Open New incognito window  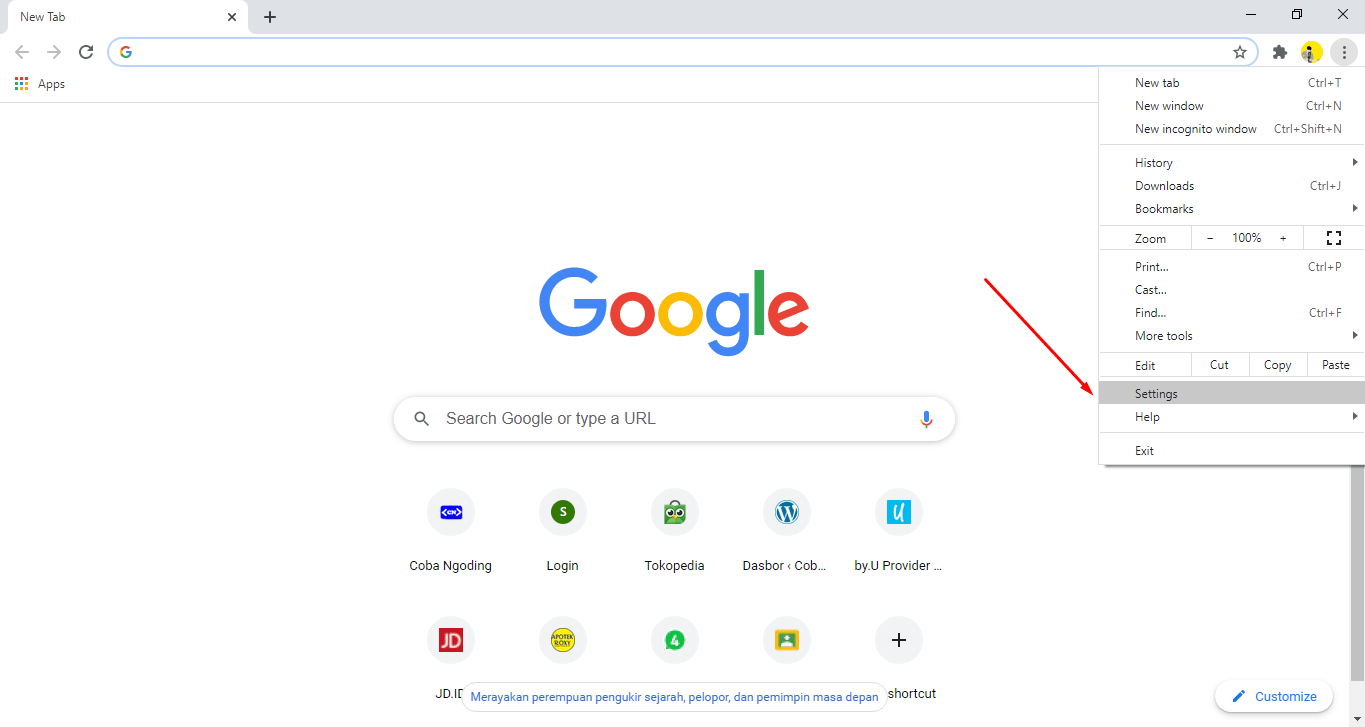point(1231,129)
